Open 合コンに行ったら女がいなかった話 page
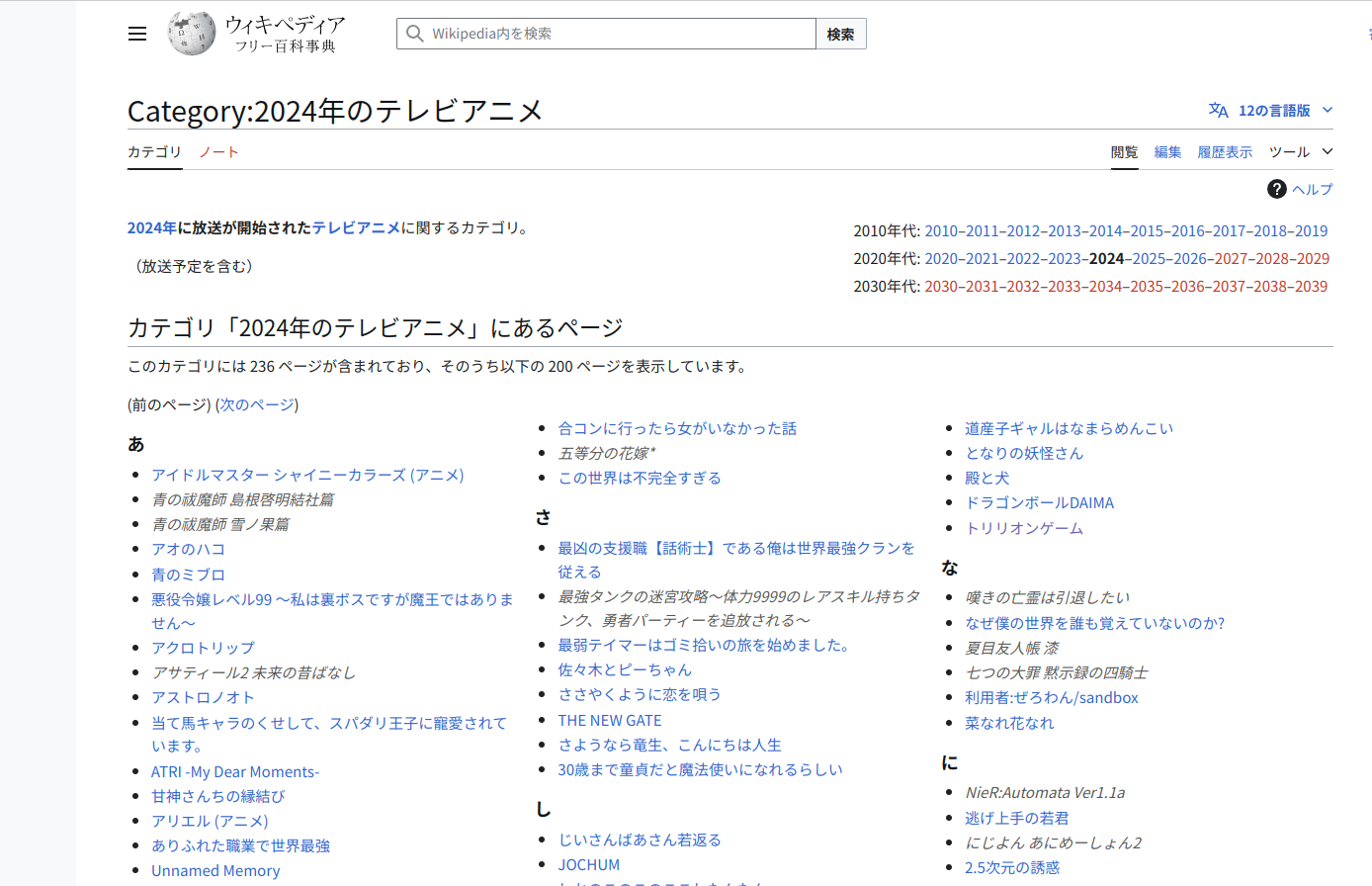Screen dimensions: 1372x886 coord(677,428)
